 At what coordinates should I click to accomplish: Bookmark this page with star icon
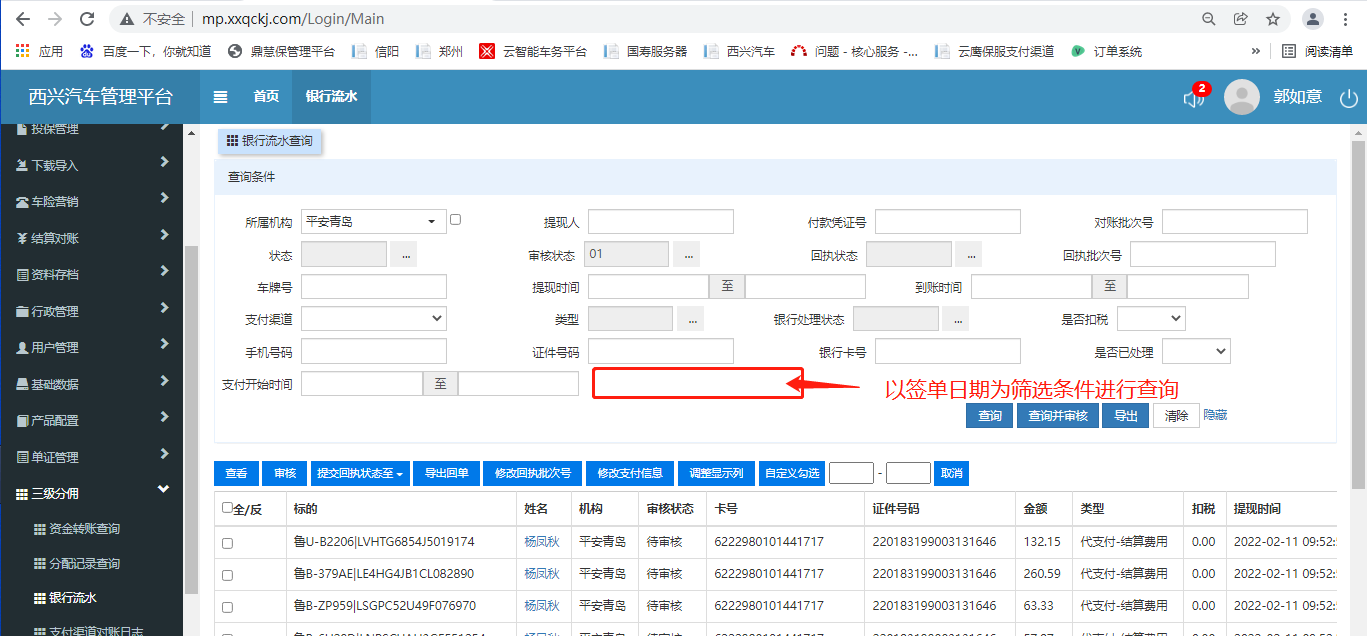tap(1273, 19)
